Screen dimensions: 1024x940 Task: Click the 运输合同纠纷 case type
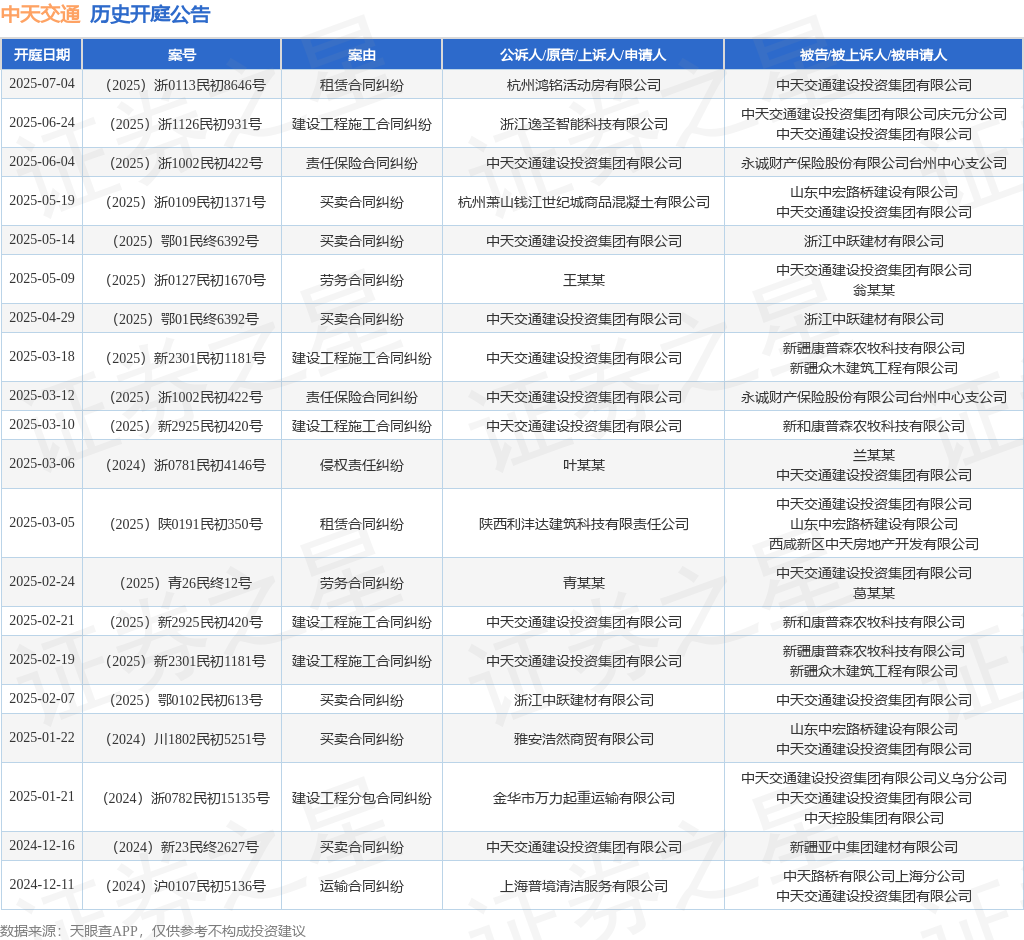point(362,886)
